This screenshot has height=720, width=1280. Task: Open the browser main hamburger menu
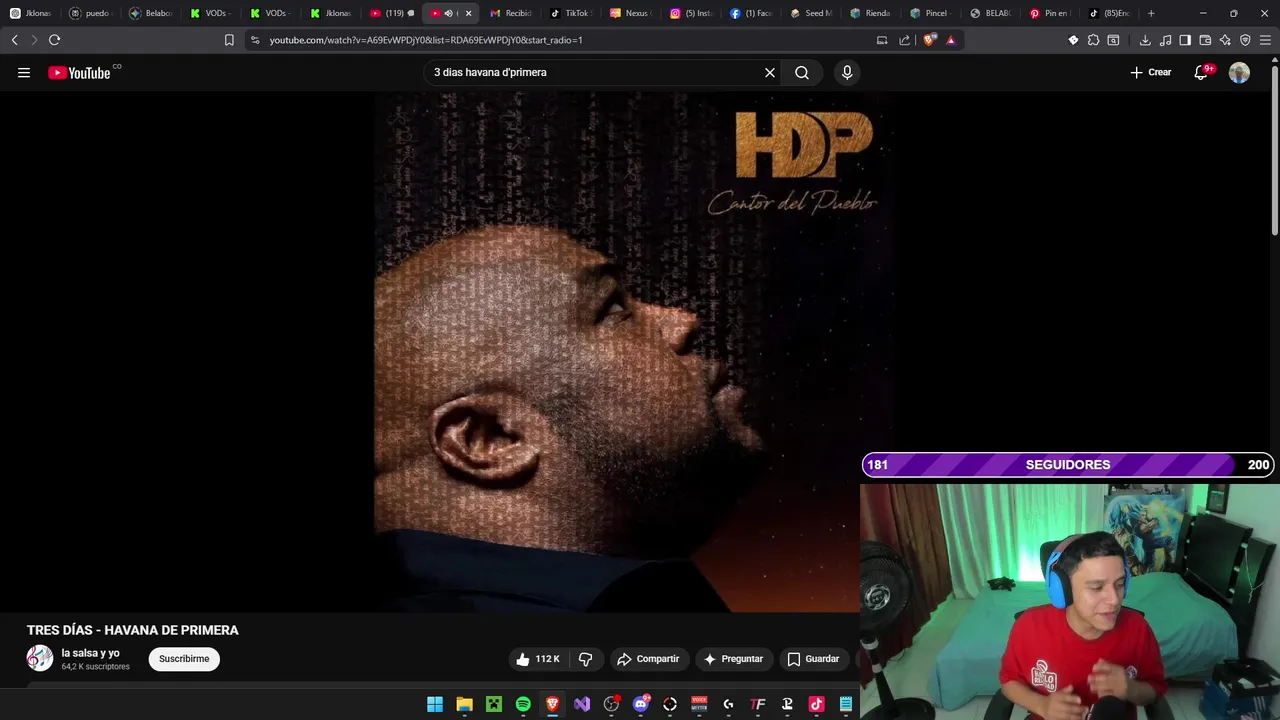pos(1265,40)
